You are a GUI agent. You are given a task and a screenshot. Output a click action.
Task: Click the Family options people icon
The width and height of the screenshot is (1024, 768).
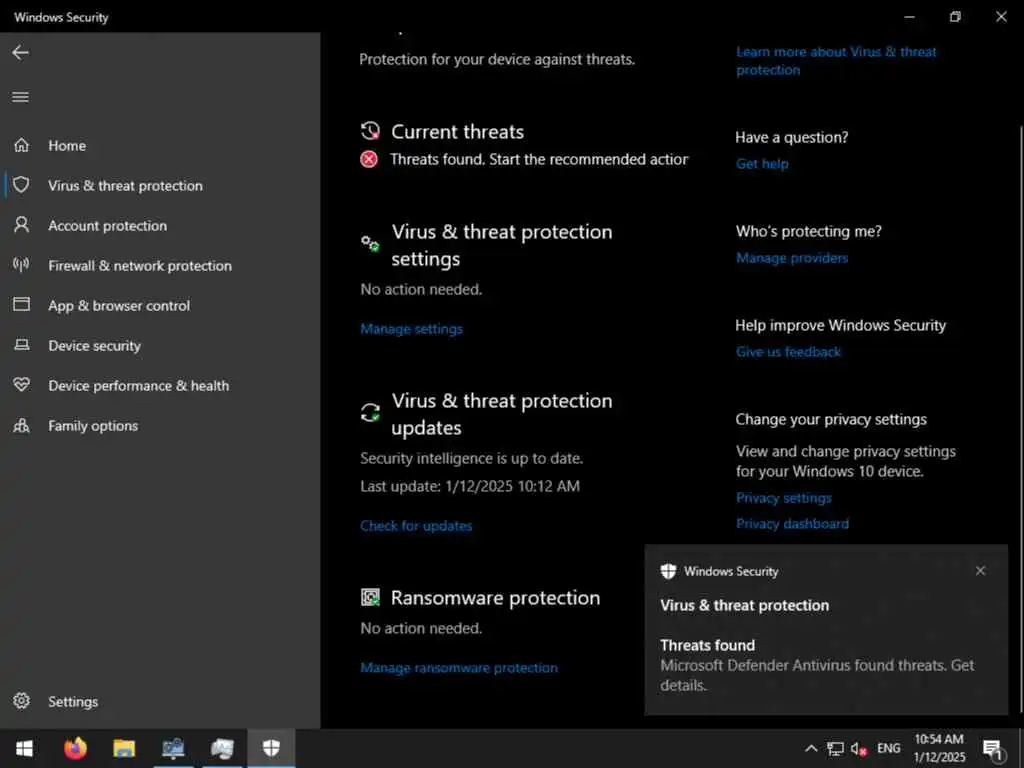22,425
